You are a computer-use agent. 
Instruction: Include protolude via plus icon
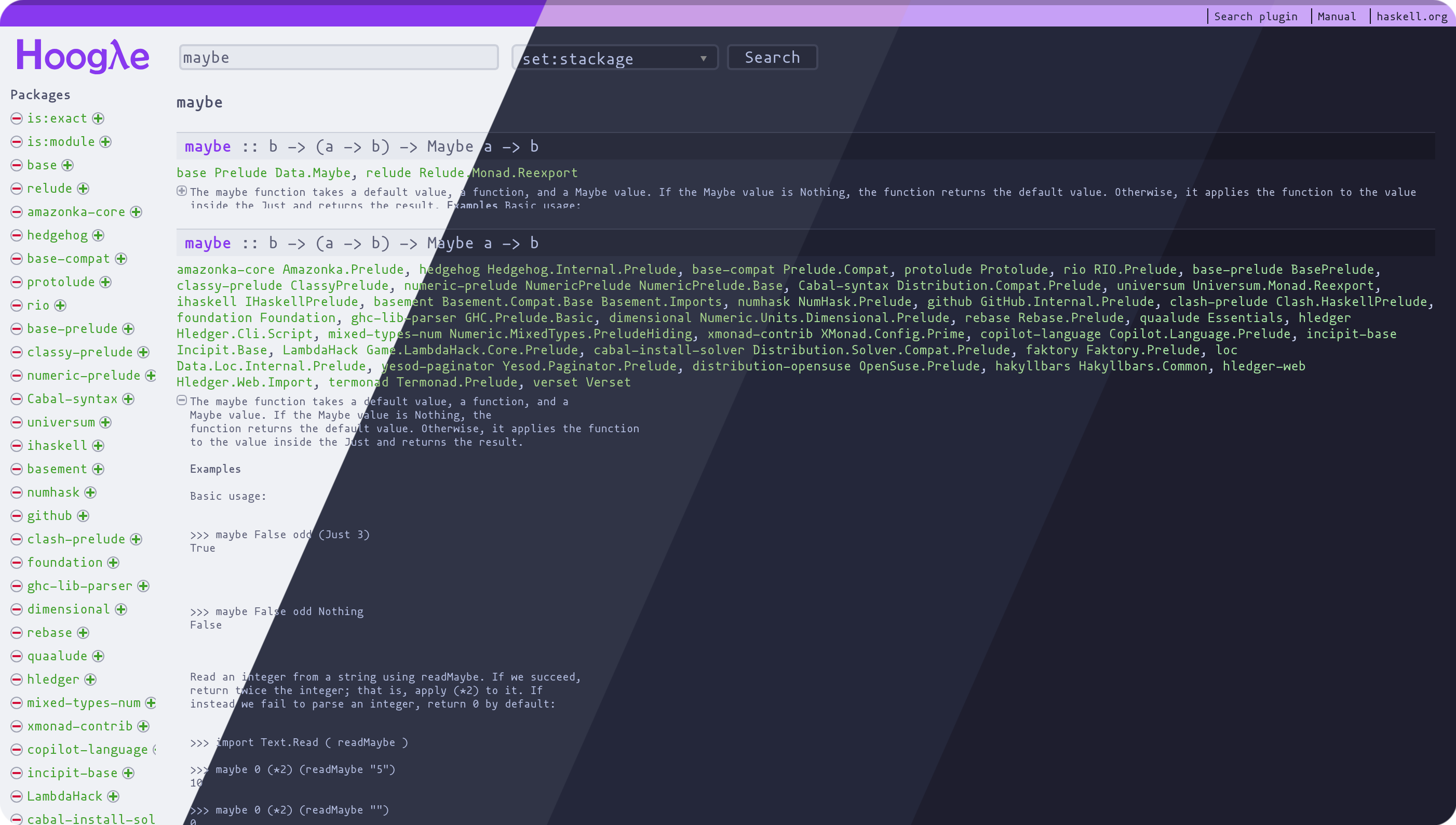pyautogui.click(x=106, y=282)
